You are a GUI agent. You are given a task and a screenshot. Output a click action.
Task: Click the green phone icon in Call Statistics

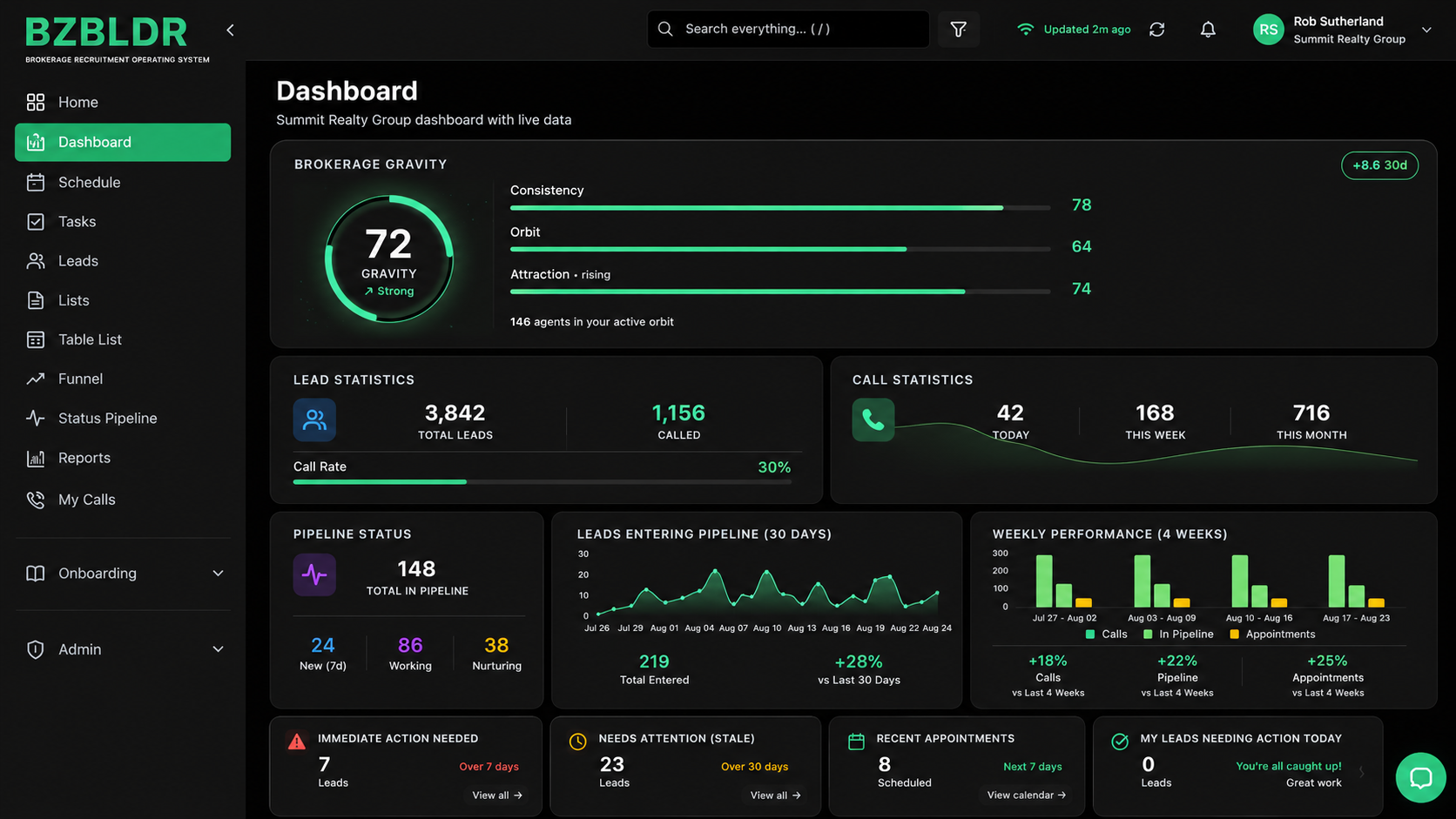click(x=873, y=420)
